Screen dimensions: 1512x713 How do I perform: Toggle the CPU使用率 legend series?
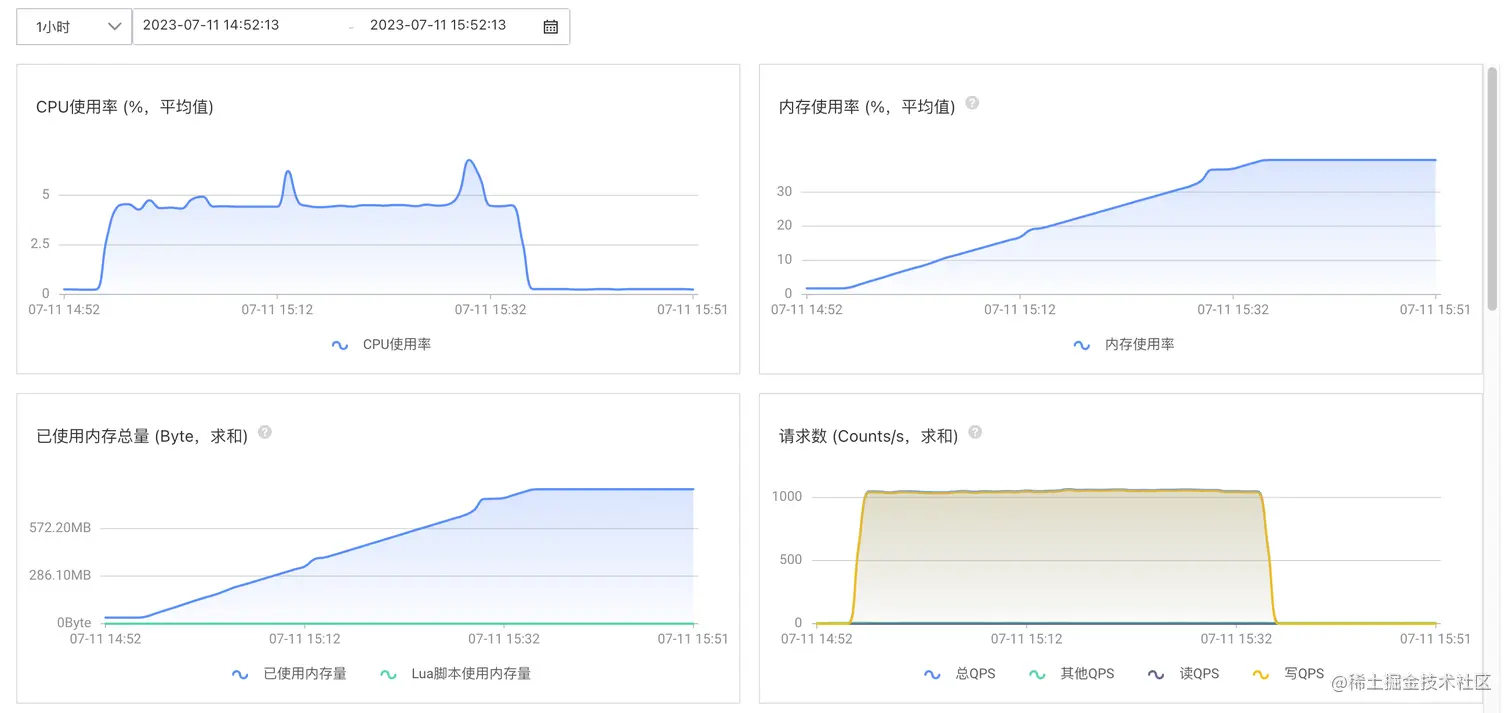click(381, 345)
